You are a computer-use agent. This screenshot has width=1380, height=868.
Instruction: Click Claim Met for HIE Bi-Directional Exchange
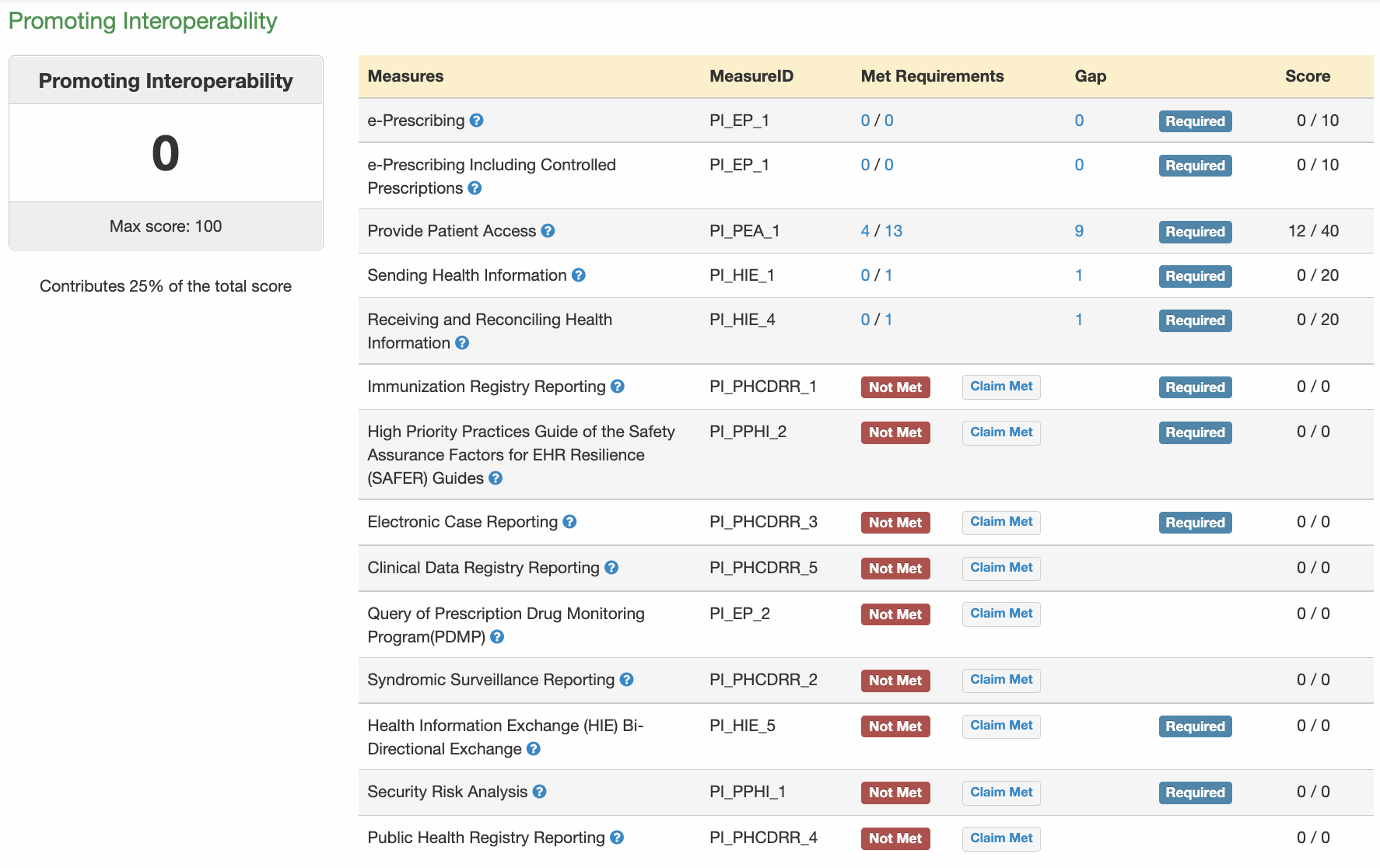[1001, 726]
